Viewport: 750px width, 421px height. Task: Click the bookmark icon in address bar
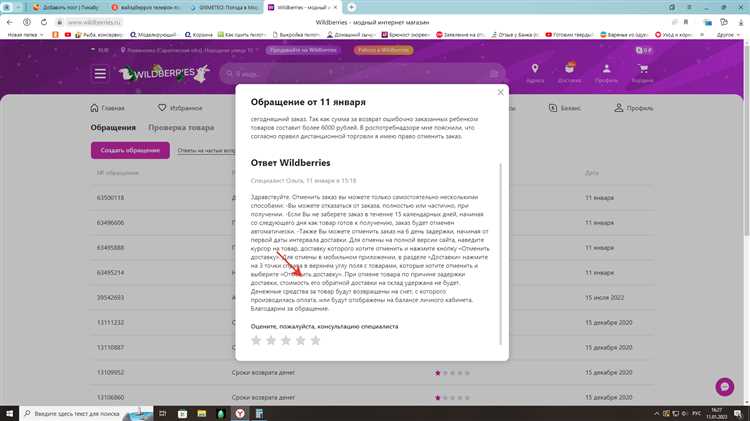685,22
